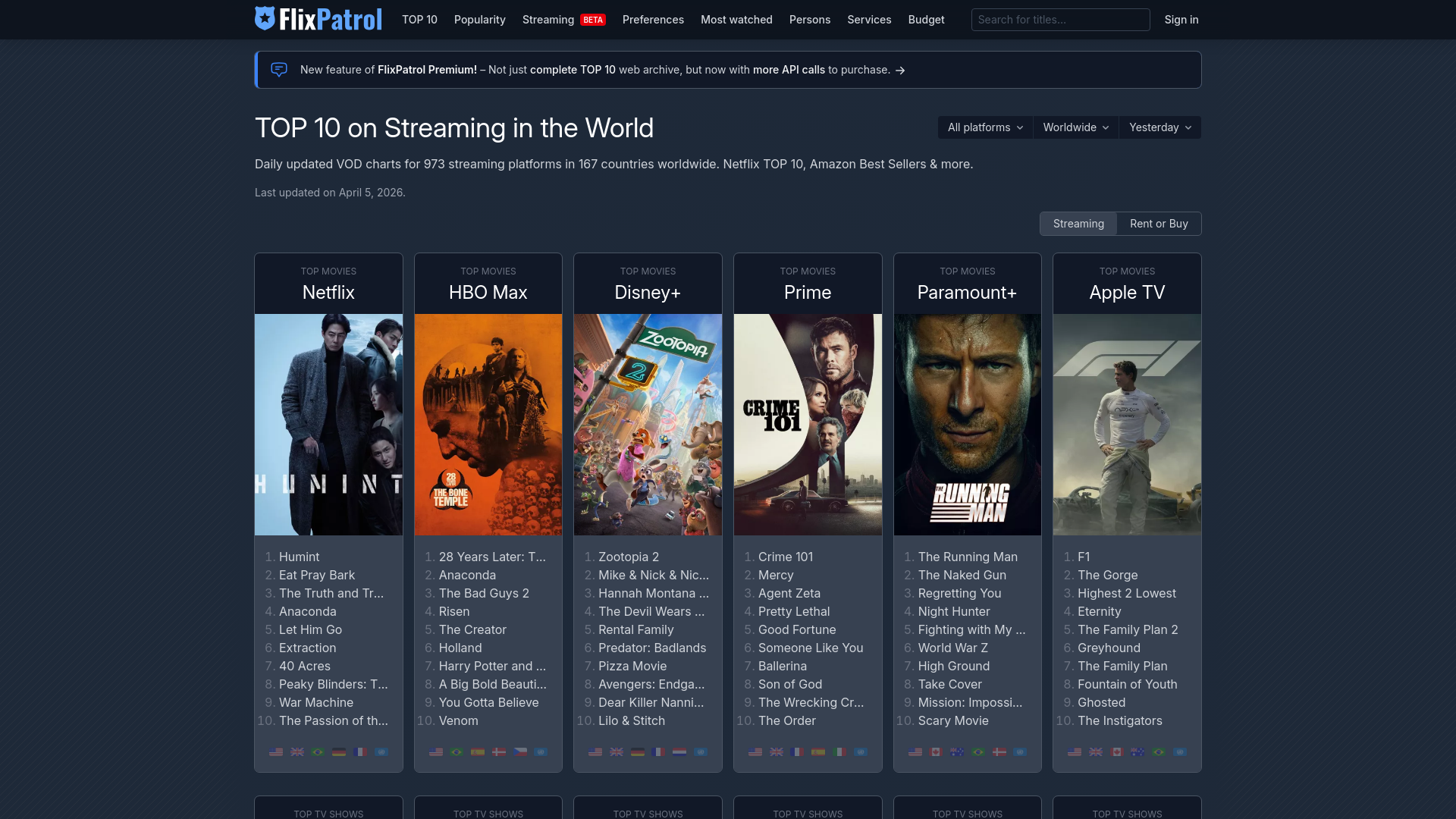Switch the chart view to Rent or Buy
Image resolution: width=1456 pixels, height=819 pixels.
pos(1159,224)
